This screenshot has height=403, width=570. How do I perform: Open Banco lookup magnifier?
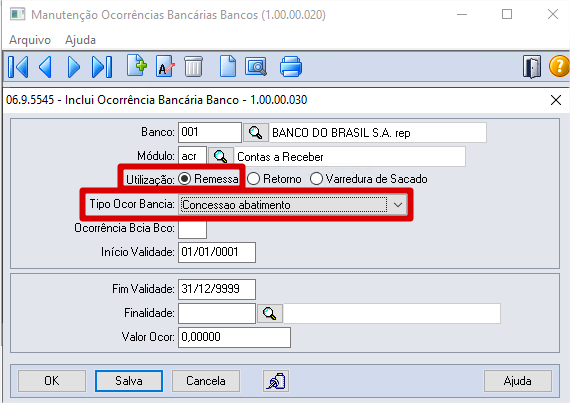click(x=256, y=132)
